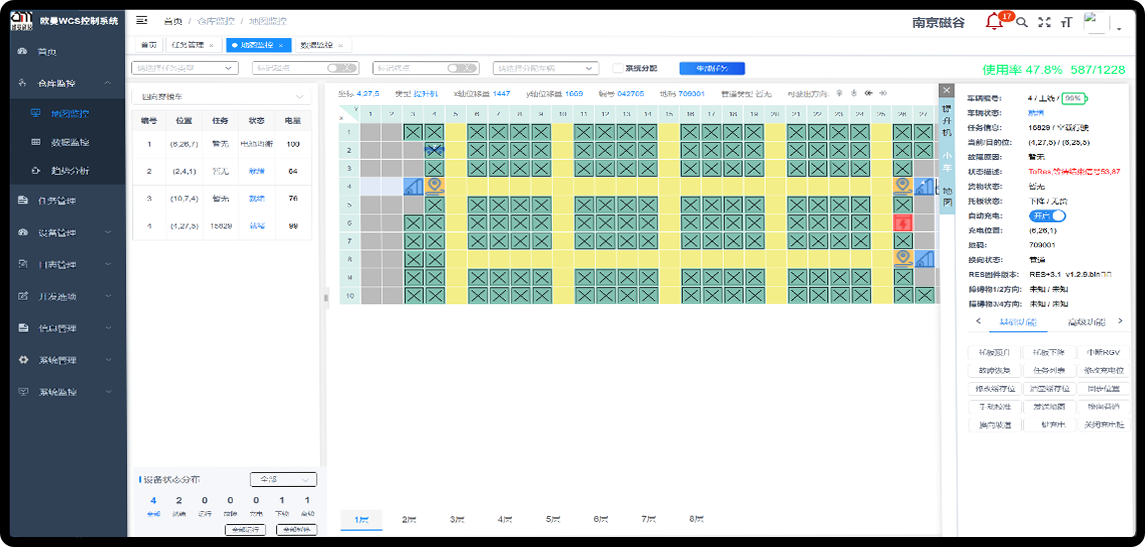Screen dimensions: 1145x547
Task: Open the 四向穿梭车 device type dropdown
Action: (221, 96)
